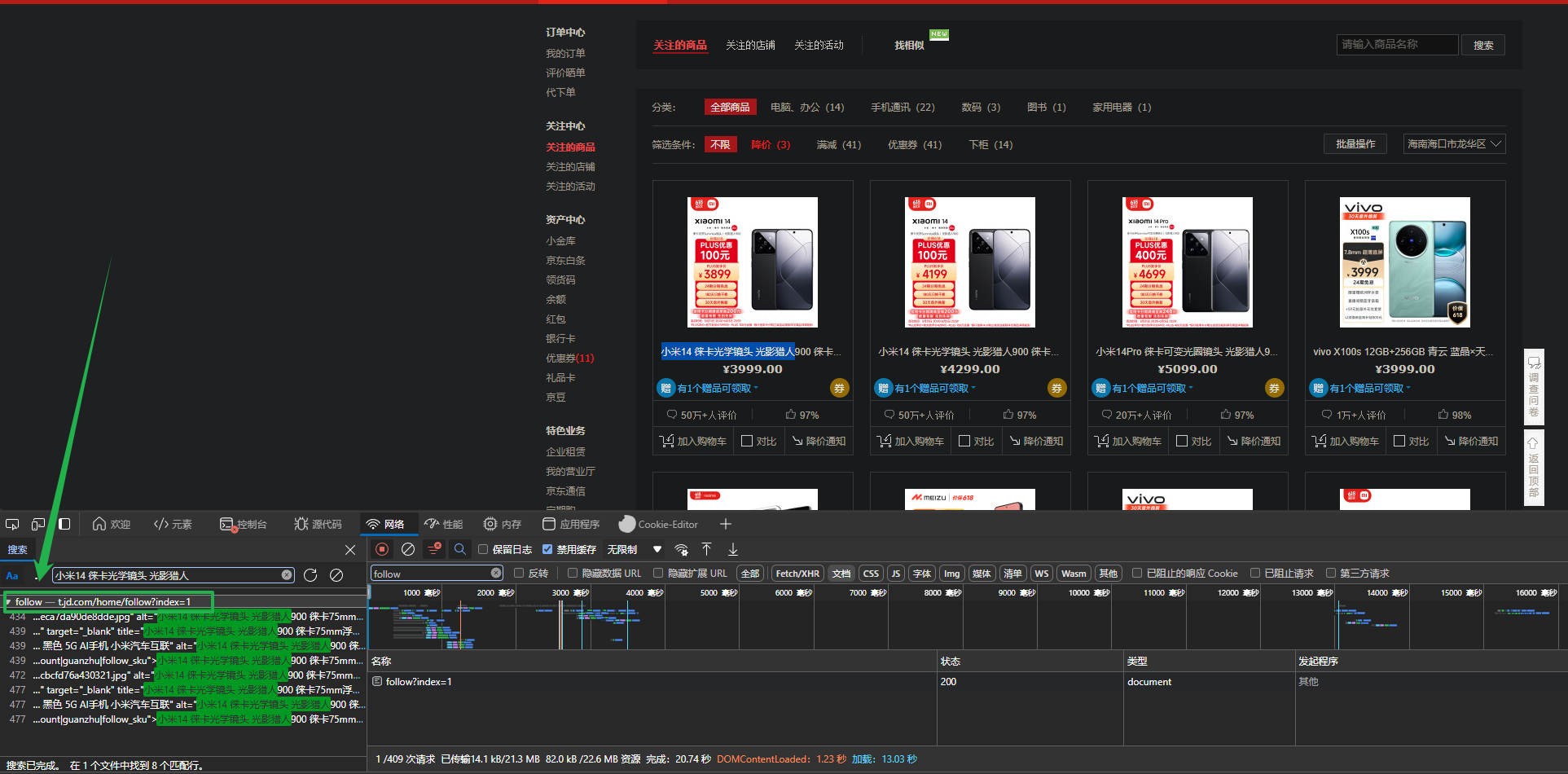The image size is (1568, 774).
Task: Click the survey questionnaire side icon
Action: pyautogui.click(x=1534, y=387)
